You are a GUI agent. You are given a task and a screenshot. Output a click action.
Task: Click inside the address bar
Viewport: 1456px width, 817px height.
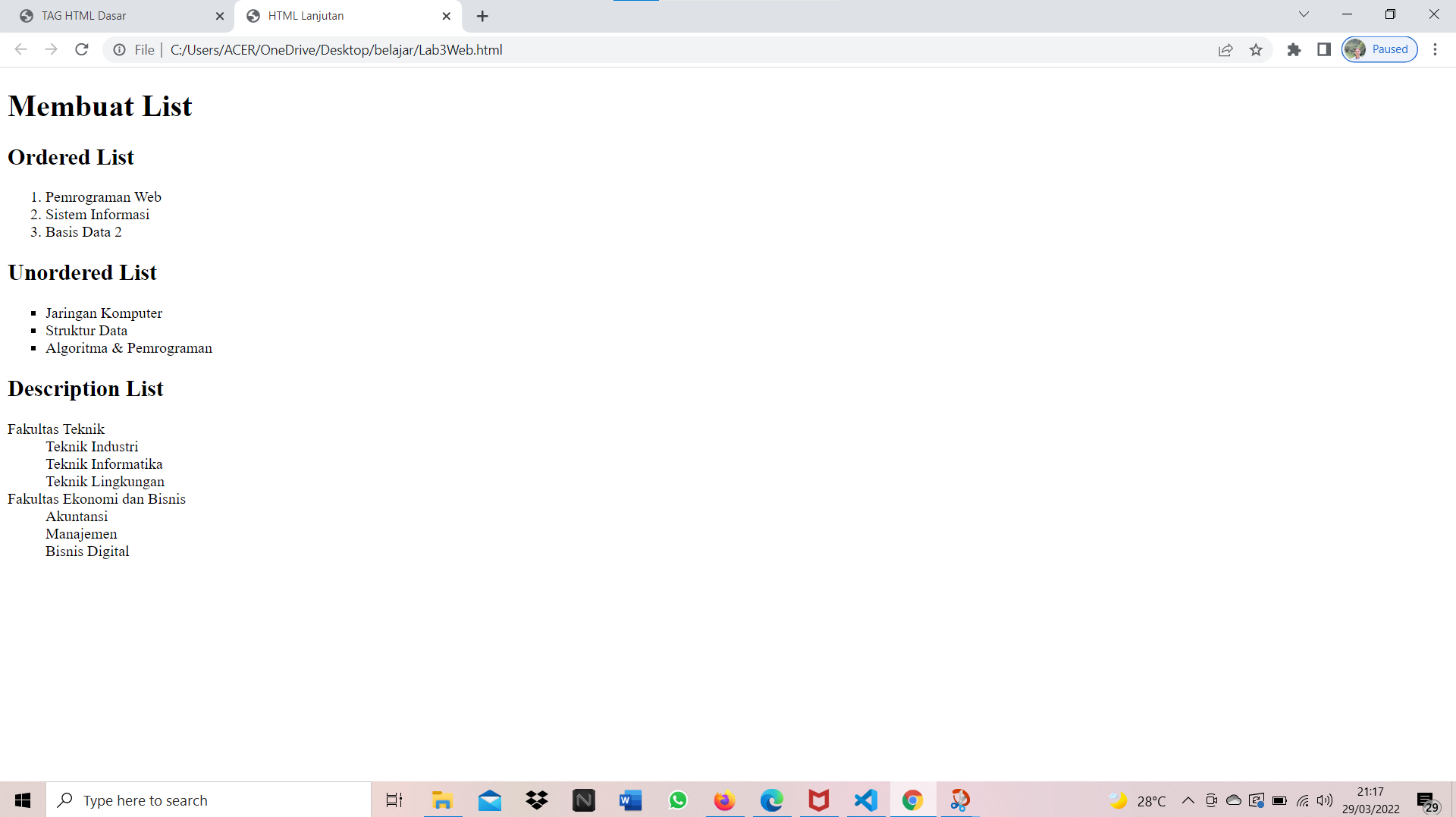coord(607,49)
